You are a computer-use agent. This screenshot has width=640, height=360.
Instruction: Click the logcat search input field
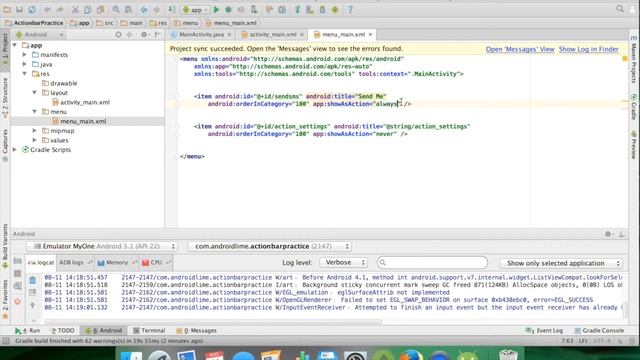[x=432, y=262]
